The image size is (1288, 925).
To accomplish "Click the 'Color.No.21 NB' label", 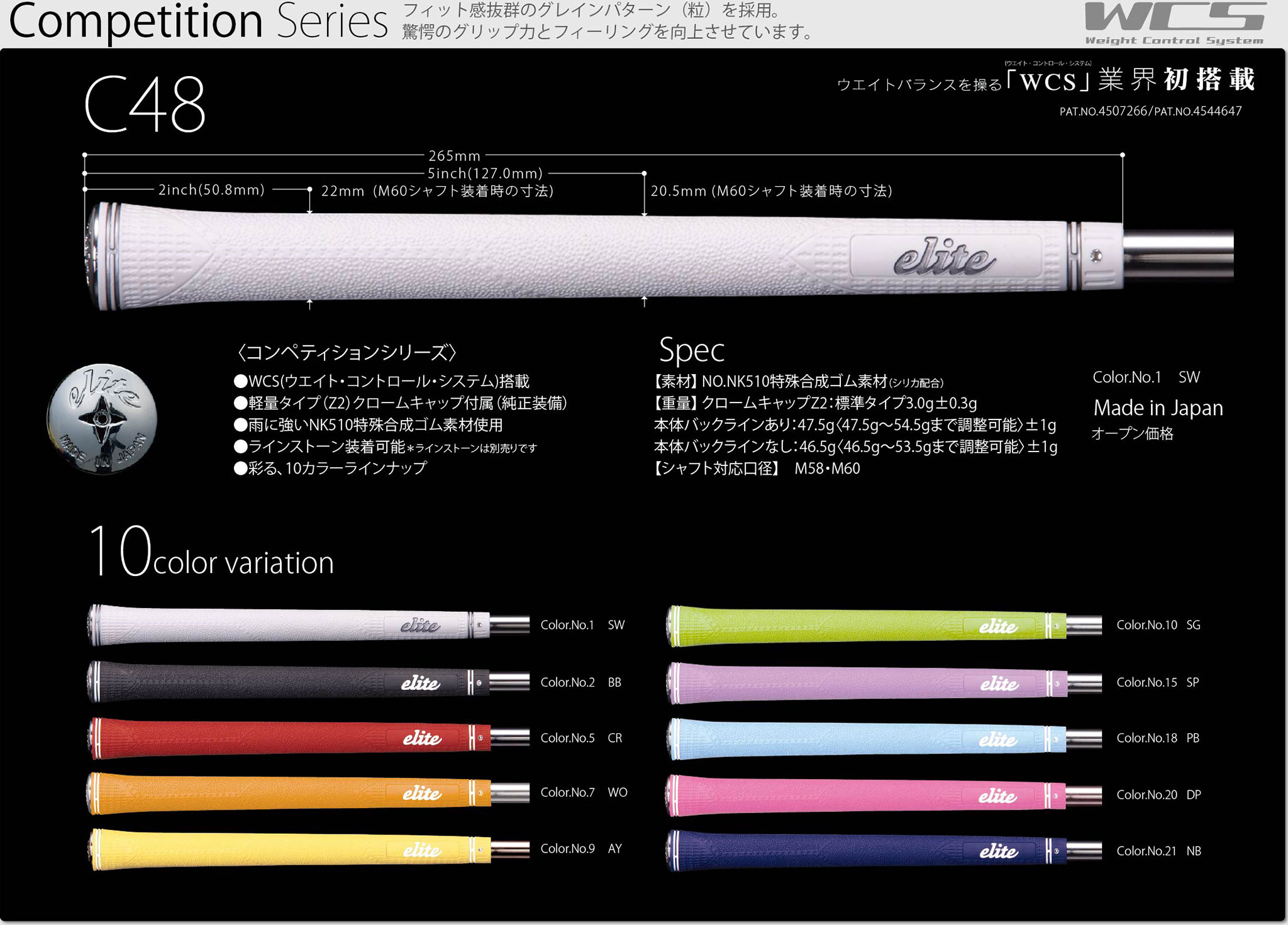I will tap(1158, 851).
